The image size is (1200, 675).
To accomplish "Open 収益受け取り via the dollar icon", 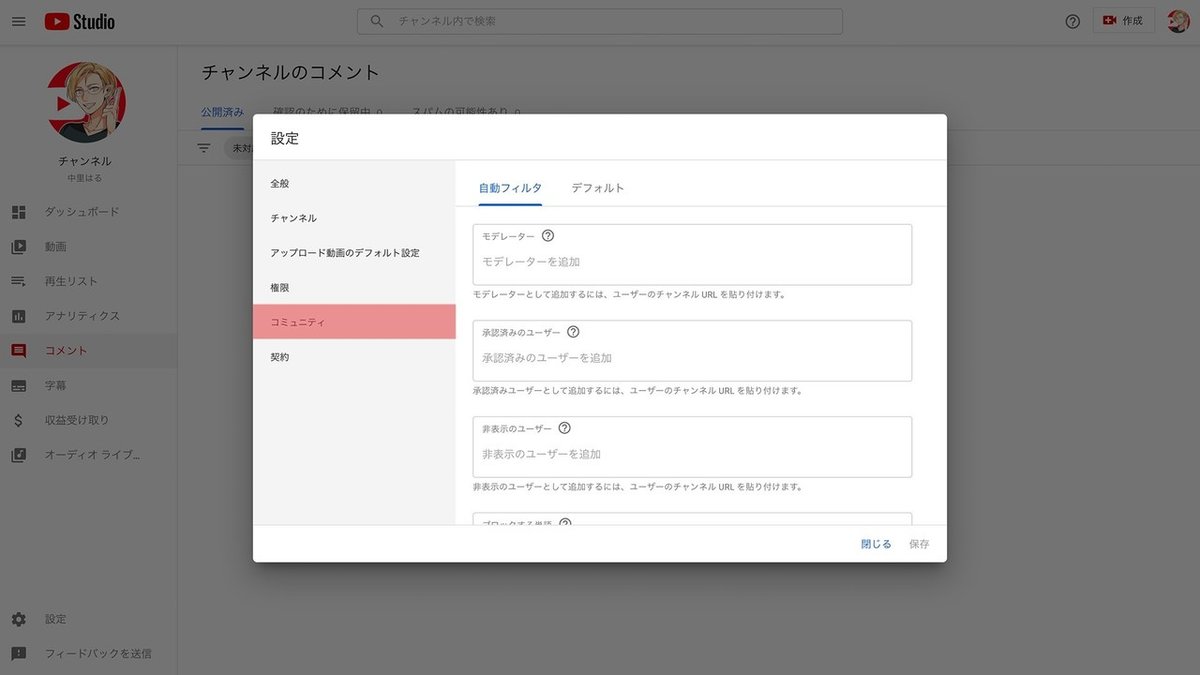I will [17, 420].
